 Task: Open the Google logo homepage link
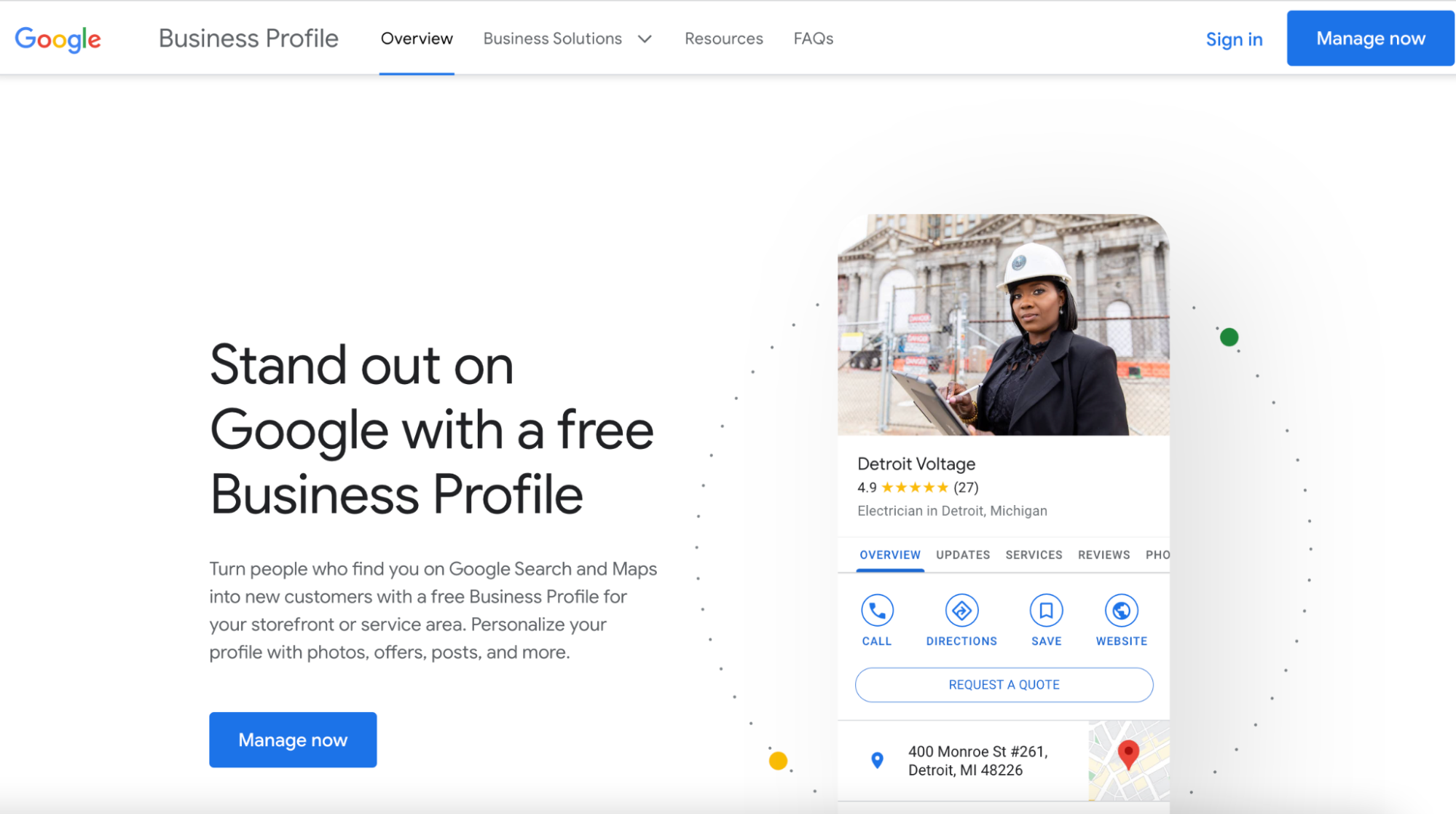coord(58,39)
